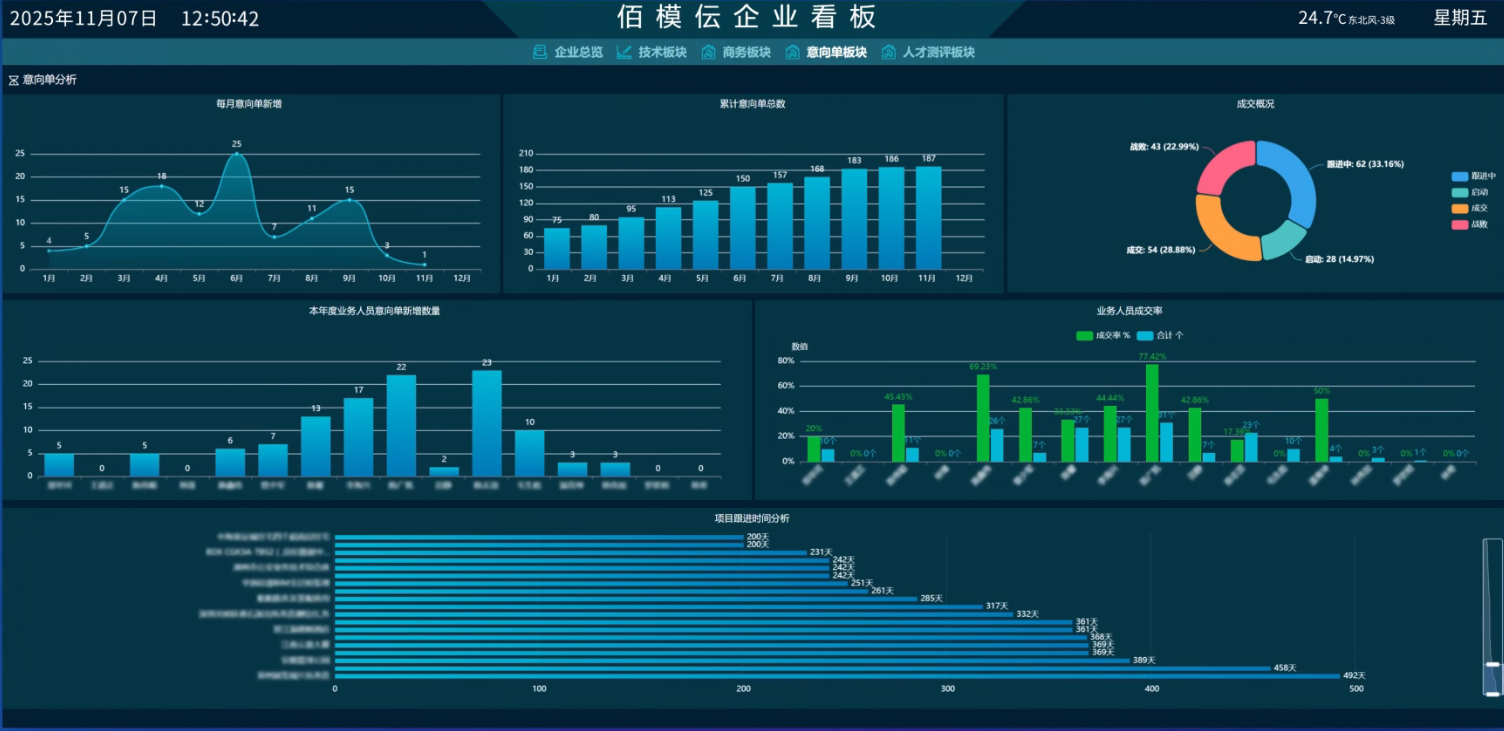Image resolution: width=1504 pixels, height=731 pixels.
Task: Click the 企业总览 document icon
Action: 540,52
